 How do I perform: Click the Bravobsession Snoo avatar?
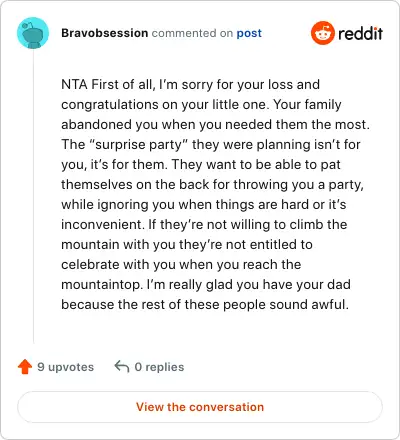click(33, 33)
